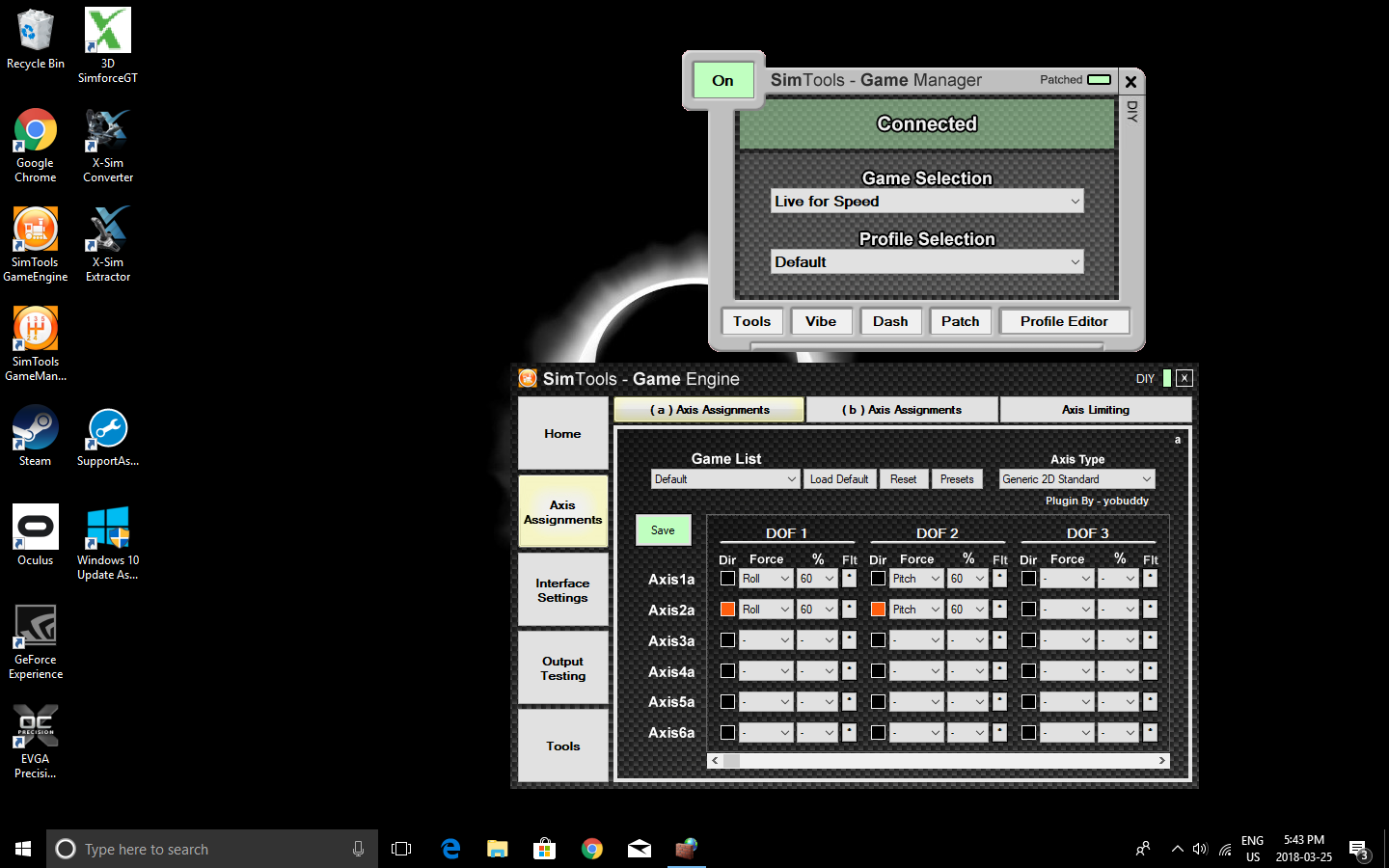Open Game Selection dropdown Live for Speed
This screenshot has height=868, width=1389.
pos(927,201)
